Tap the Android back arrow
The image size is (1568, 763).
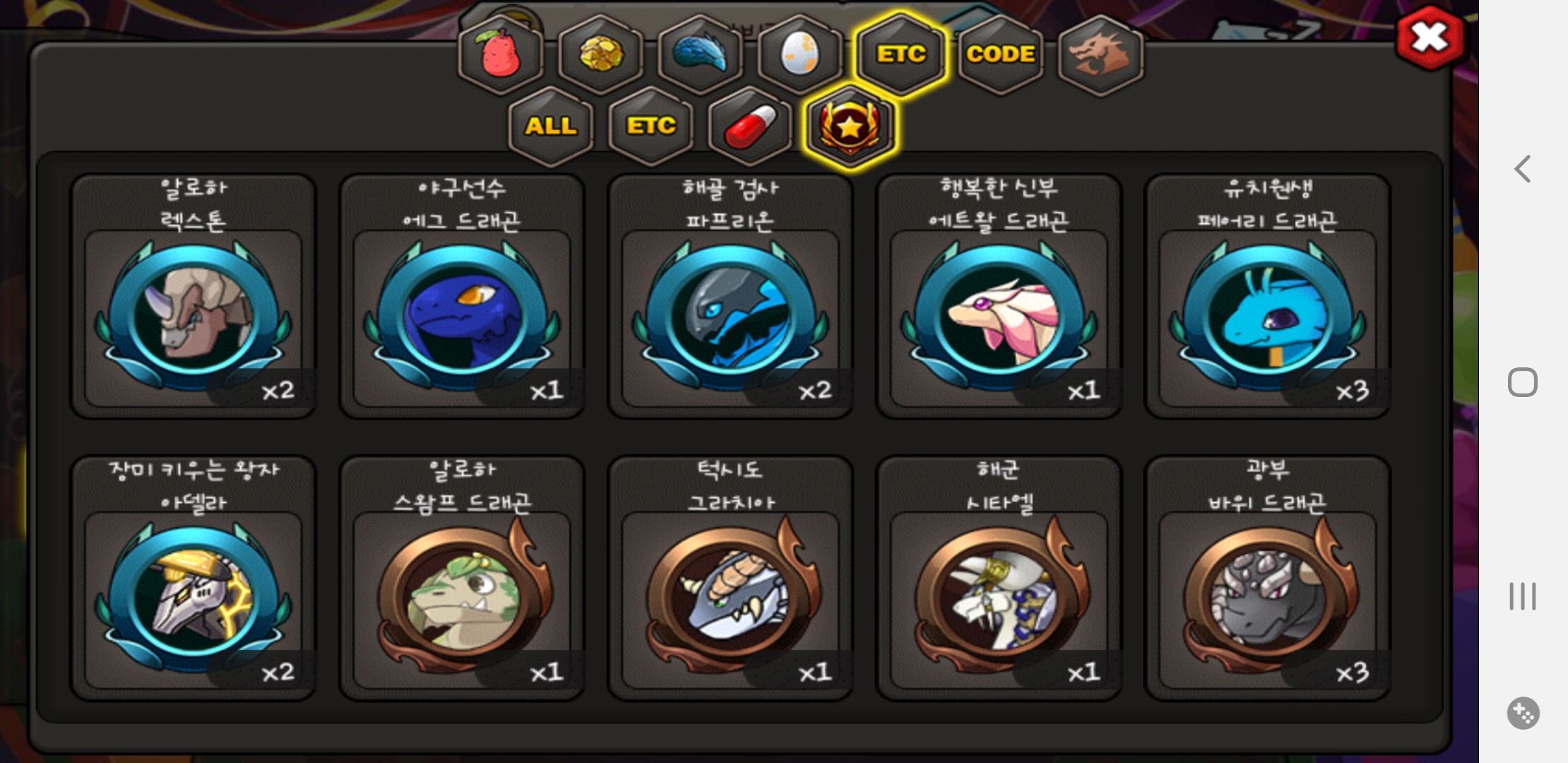coord(1523,170)
